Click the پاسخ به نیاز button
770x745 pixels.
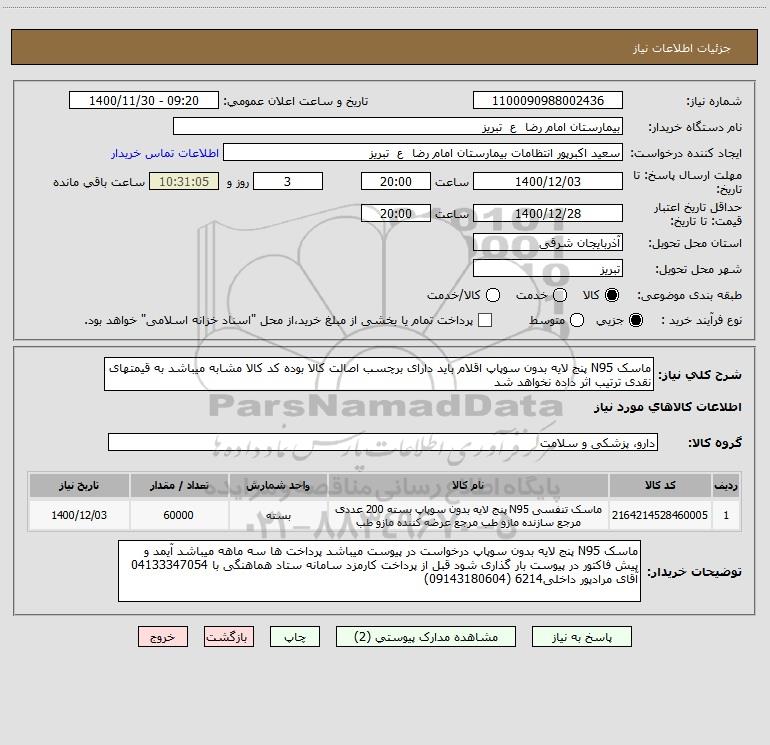582,636
